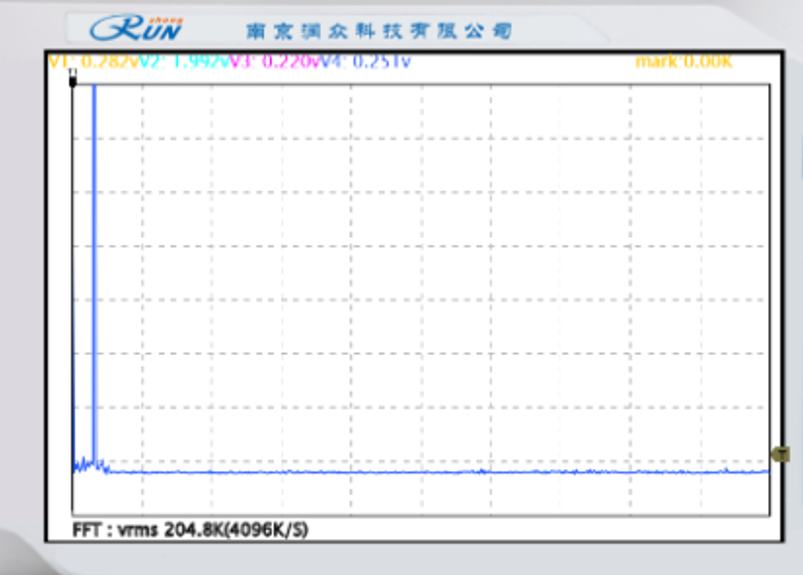Click the DC spike at the plot's left edge
The image size is (803, 575).
74,300
